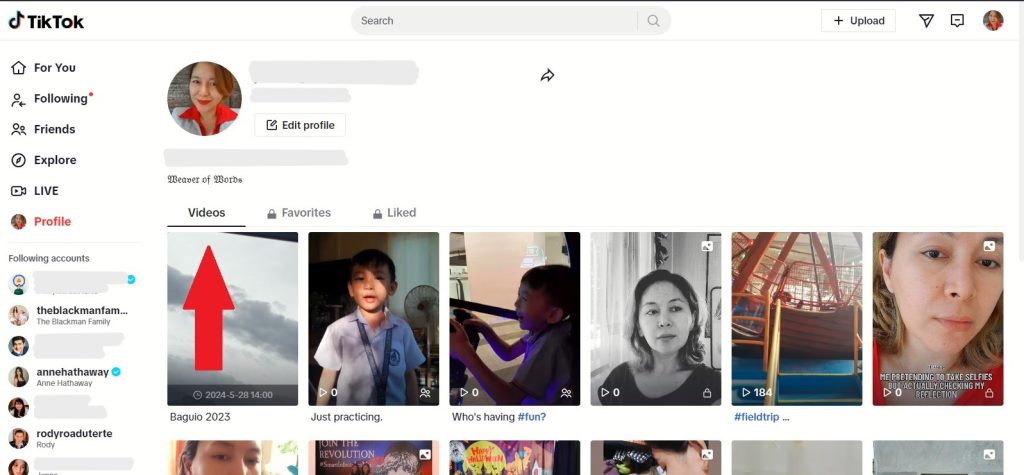Click the schedule time 2024-5-28 14:00
The height and width of the screenshot is (475, 1024).
[239, 395]
